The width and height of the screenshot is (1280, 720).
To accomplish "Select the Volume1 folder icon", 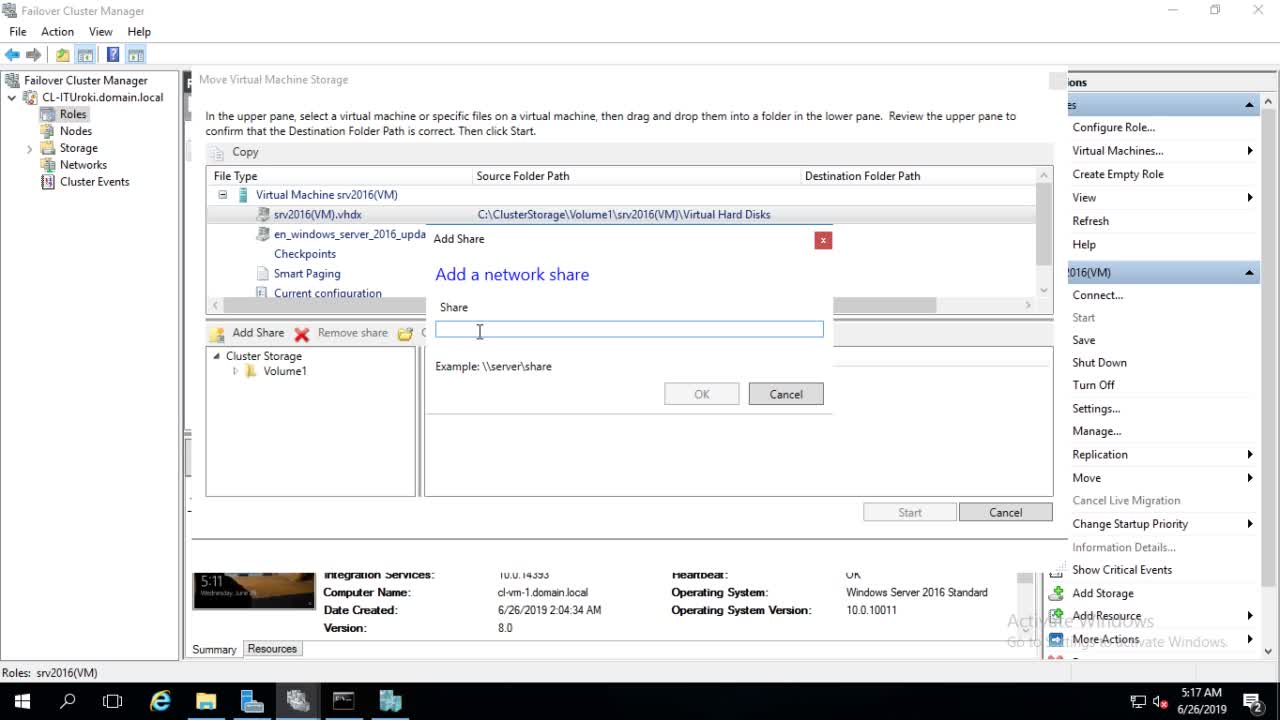I will pos(251,371).
